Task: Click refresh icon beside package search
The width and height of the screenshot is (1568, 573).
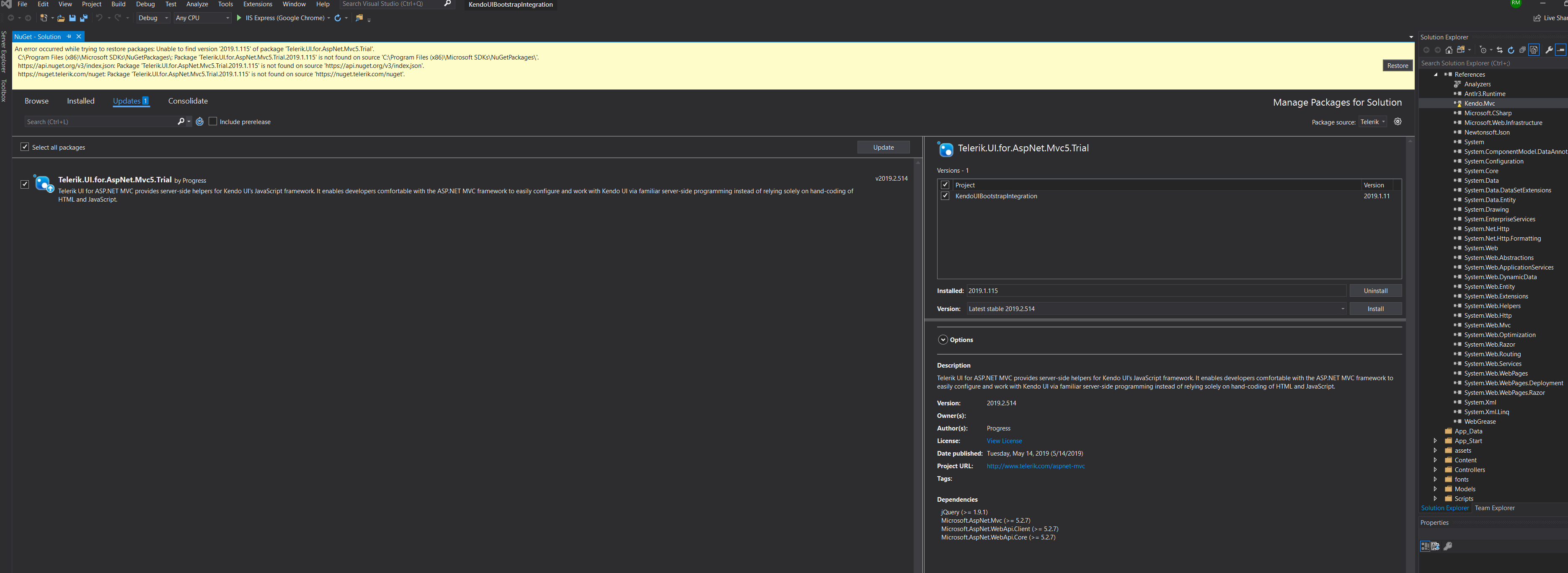Action: 200,122
